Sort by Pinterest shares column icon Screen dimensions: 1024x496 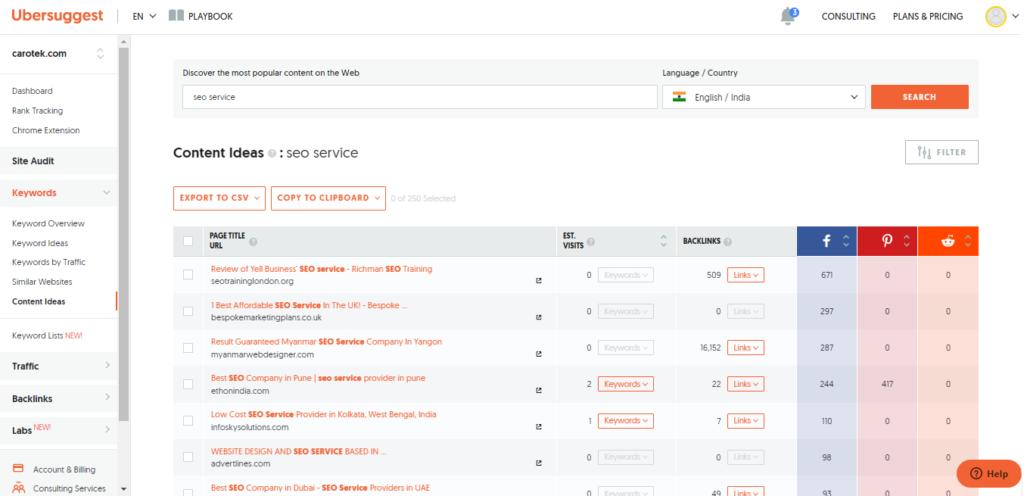click(x=887, y=241)
